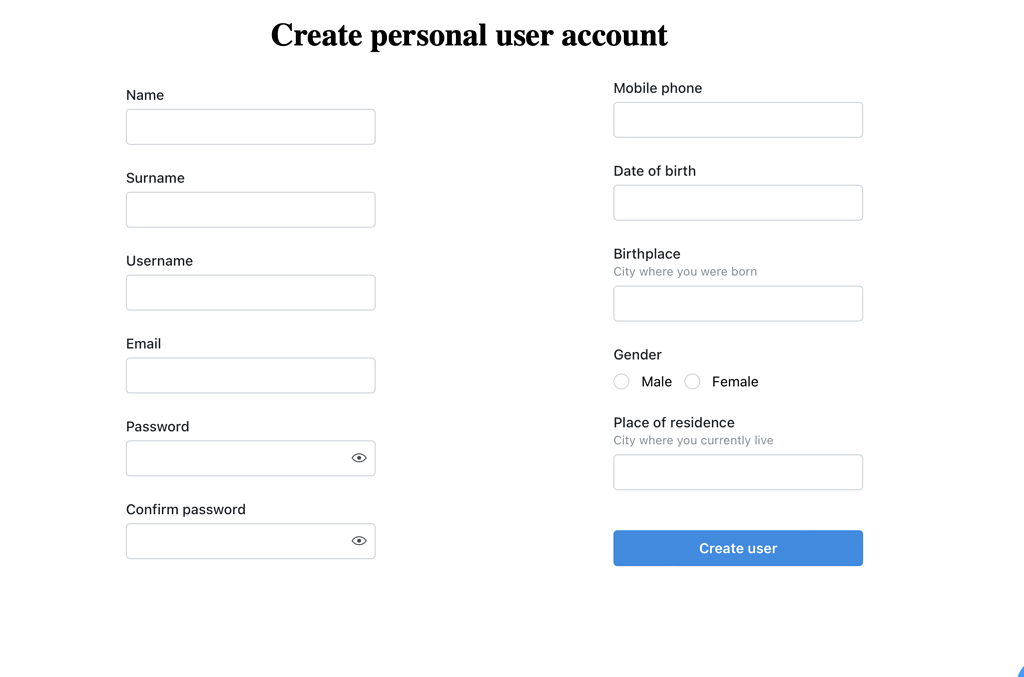Select the Female gender option
This screenshot has height=677, width=1024.
tap(692, 381)
